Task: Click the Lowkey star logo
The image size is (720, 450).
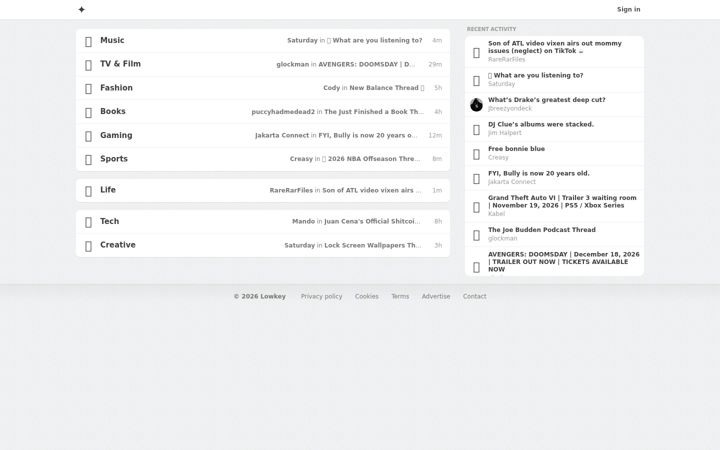Action: 81,9
